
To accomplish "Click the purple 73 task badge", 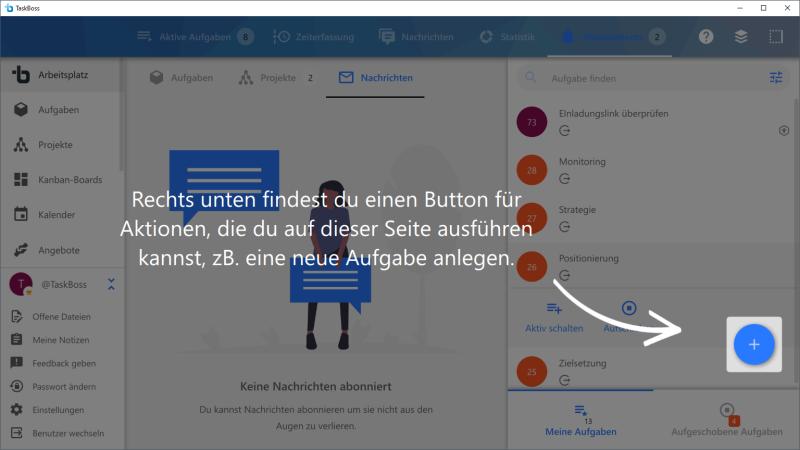I will coord(532,122).
